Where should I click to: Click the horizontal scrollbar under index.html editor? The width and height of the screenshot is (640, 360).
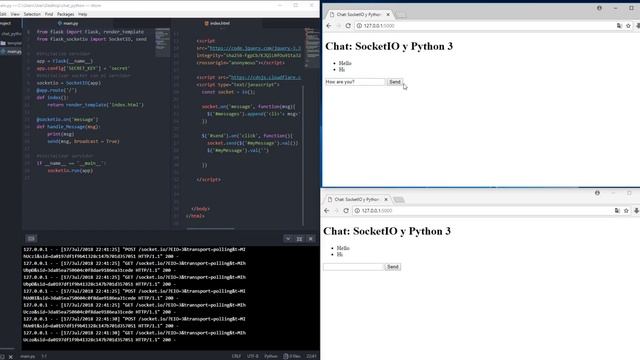click(211, 228)
